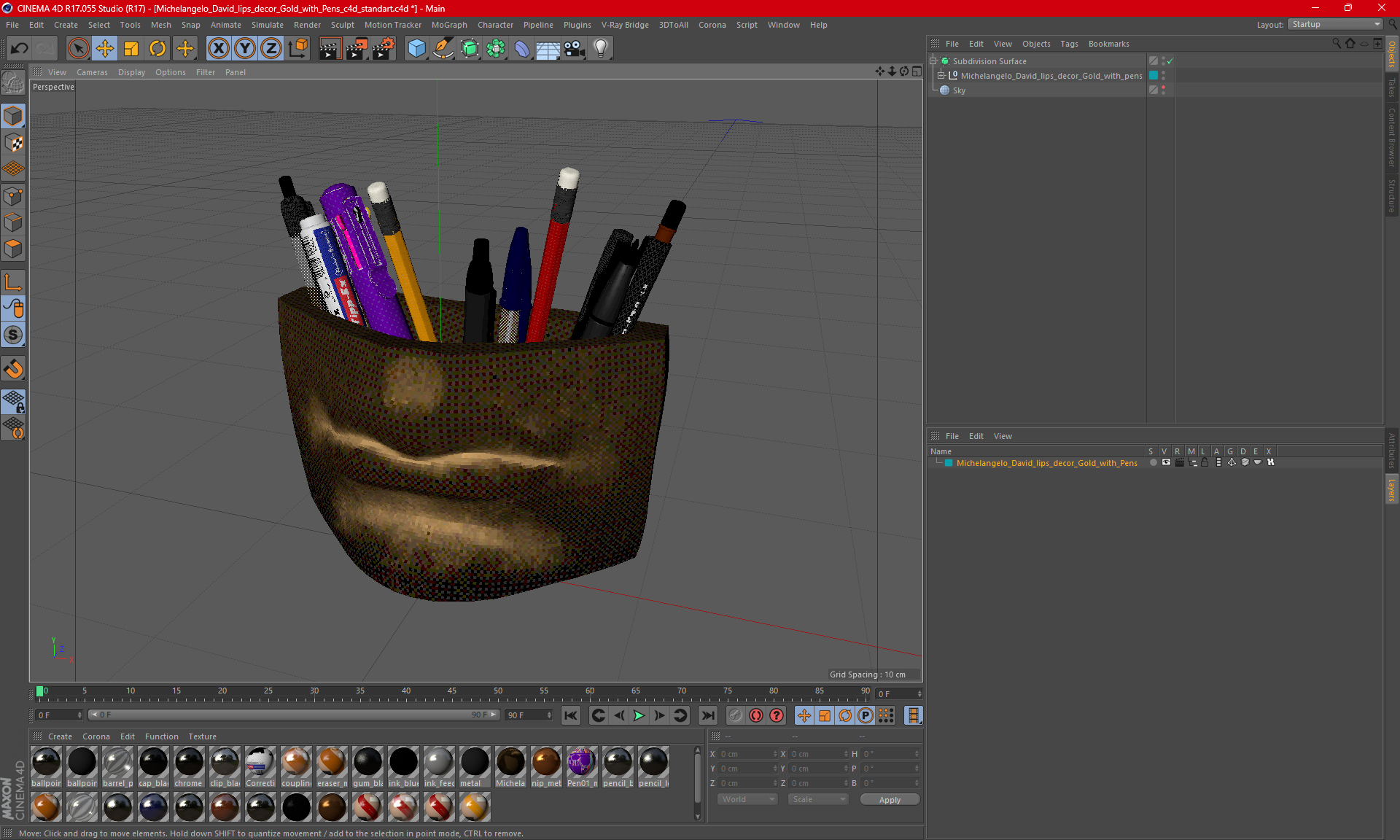
Task: Open the material manager Texture menu
Action: (x=202, y=736)
